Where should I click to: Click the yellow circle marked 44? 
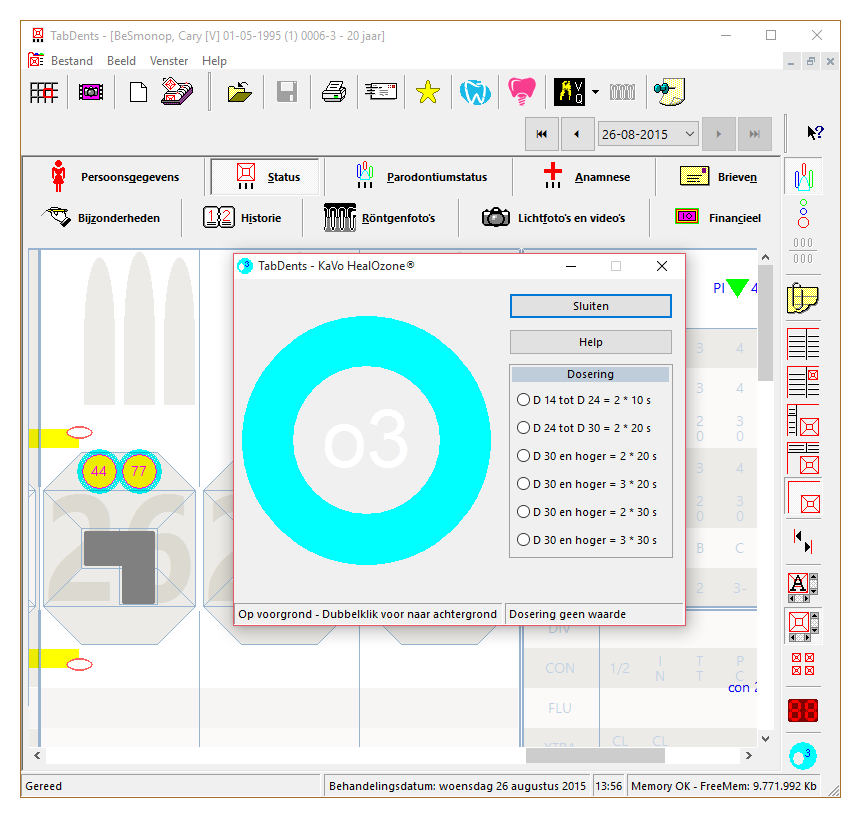(99, 471)
